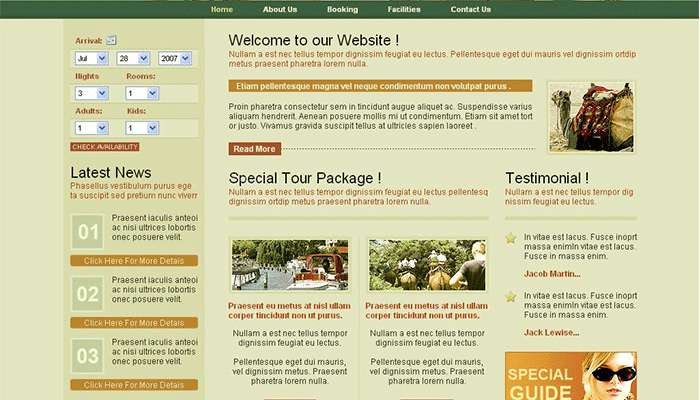Image resolution: width=700 pixels, height=400 pixels.
Task: Click the first testimonial star icon
Action: point(511,238)
